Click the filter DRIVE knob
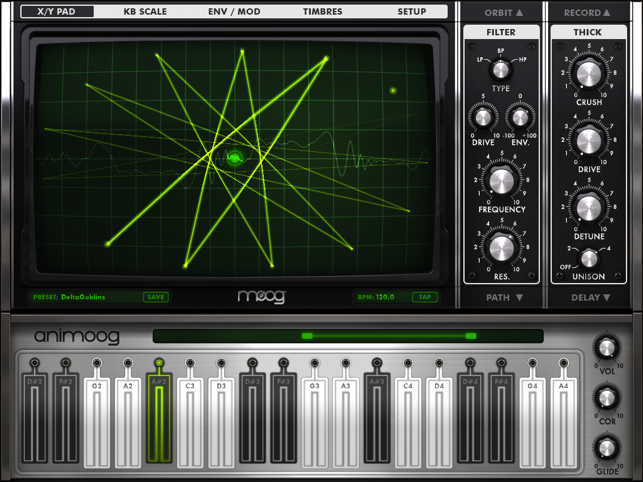643x482 pixels. pyautogui.click(x=483, y=118)
